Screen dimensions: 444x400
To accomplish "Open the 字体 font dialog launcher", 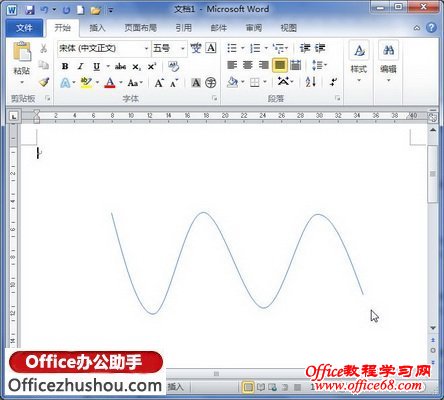I will 214,98.
